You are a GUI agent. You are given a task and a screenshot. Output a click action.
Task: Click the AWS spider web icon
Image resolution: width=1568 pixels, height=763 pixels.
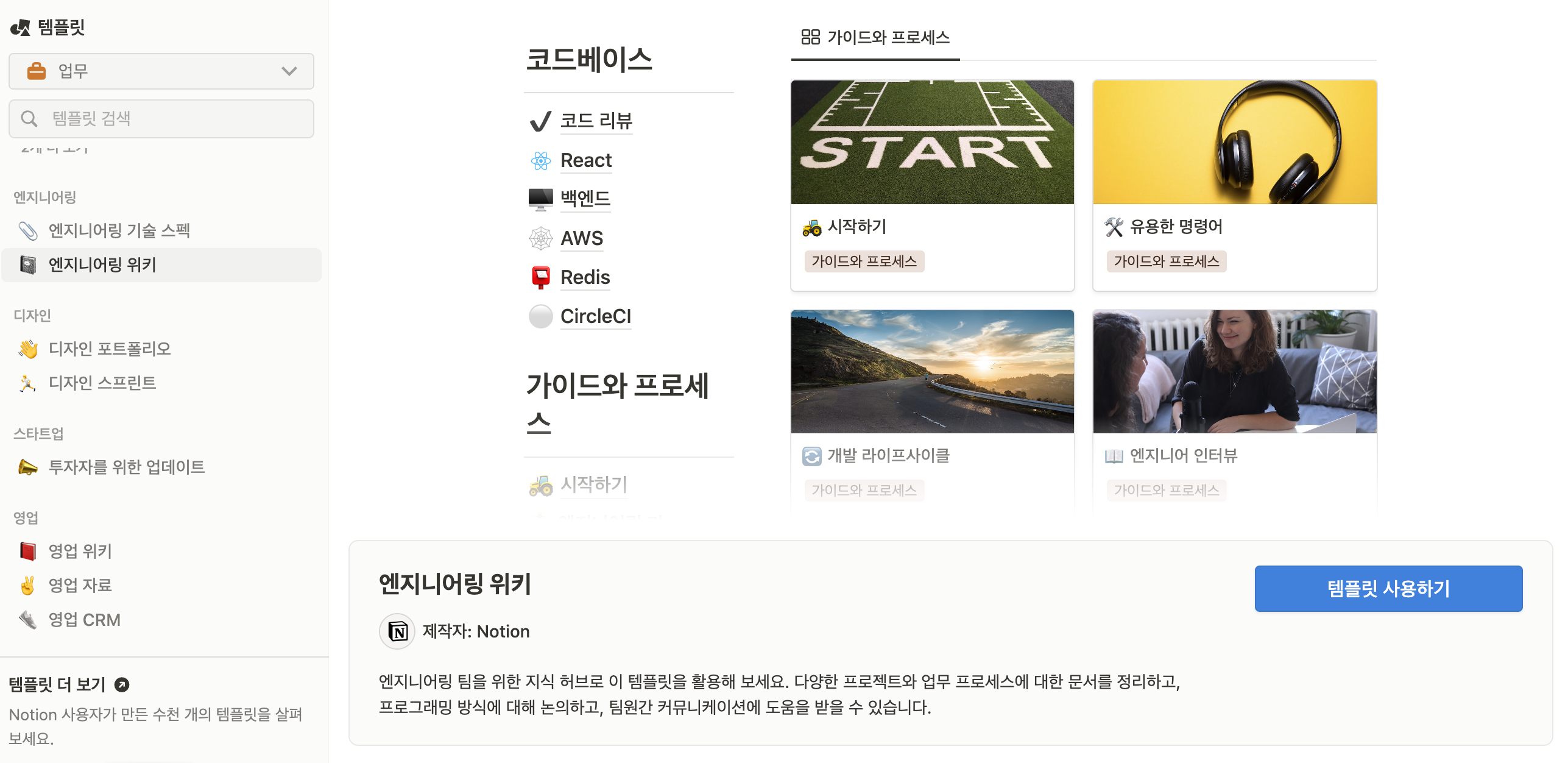pyautogui.click(x=540, y=238)
